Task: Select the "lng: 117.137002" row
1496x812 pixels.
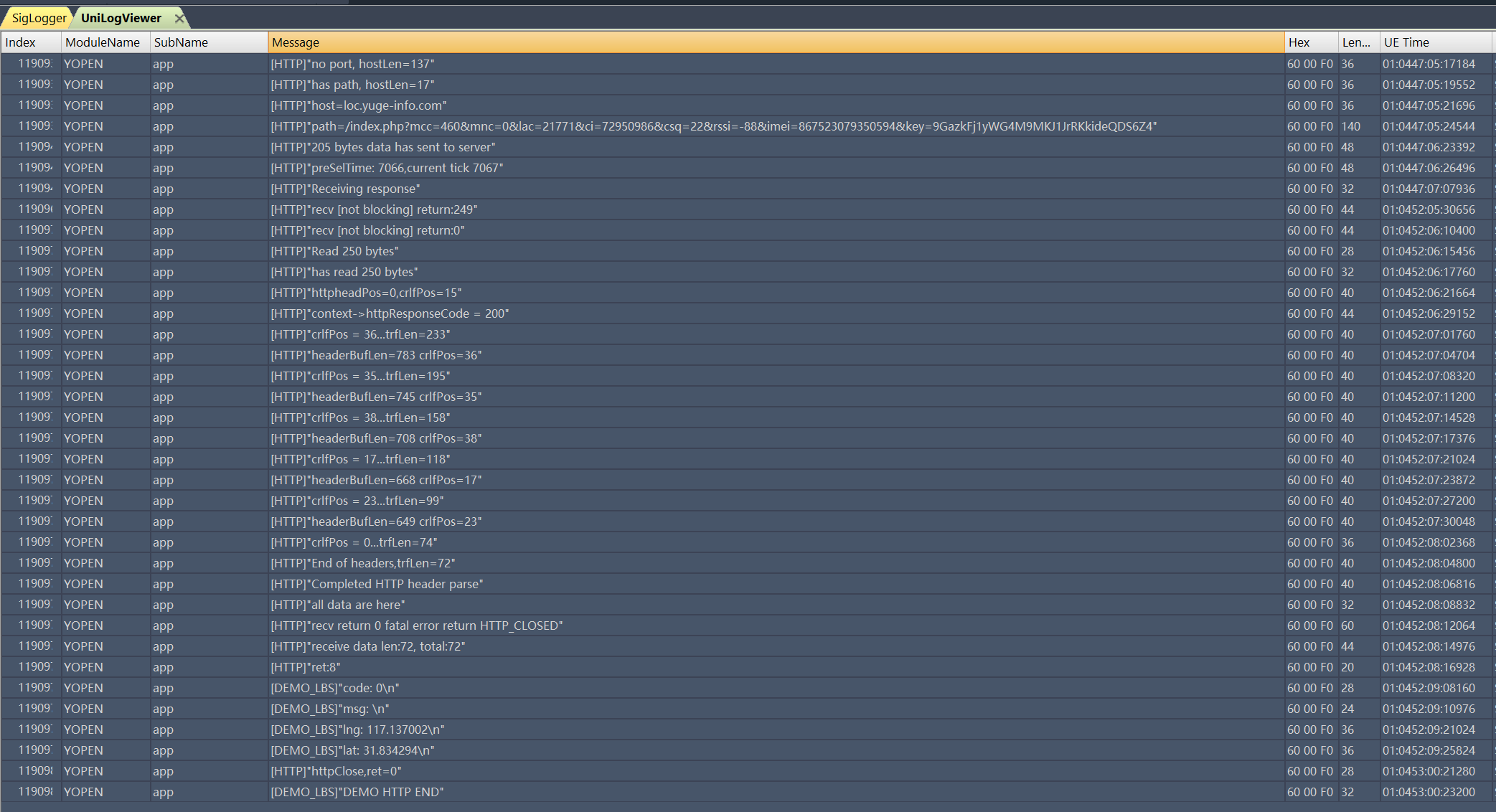Action: (x=746, y=730)
